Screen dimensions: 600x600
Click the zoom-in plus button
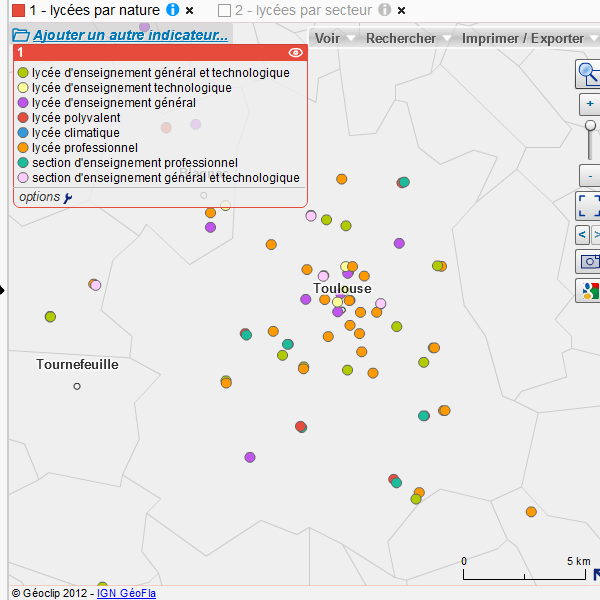589,104
